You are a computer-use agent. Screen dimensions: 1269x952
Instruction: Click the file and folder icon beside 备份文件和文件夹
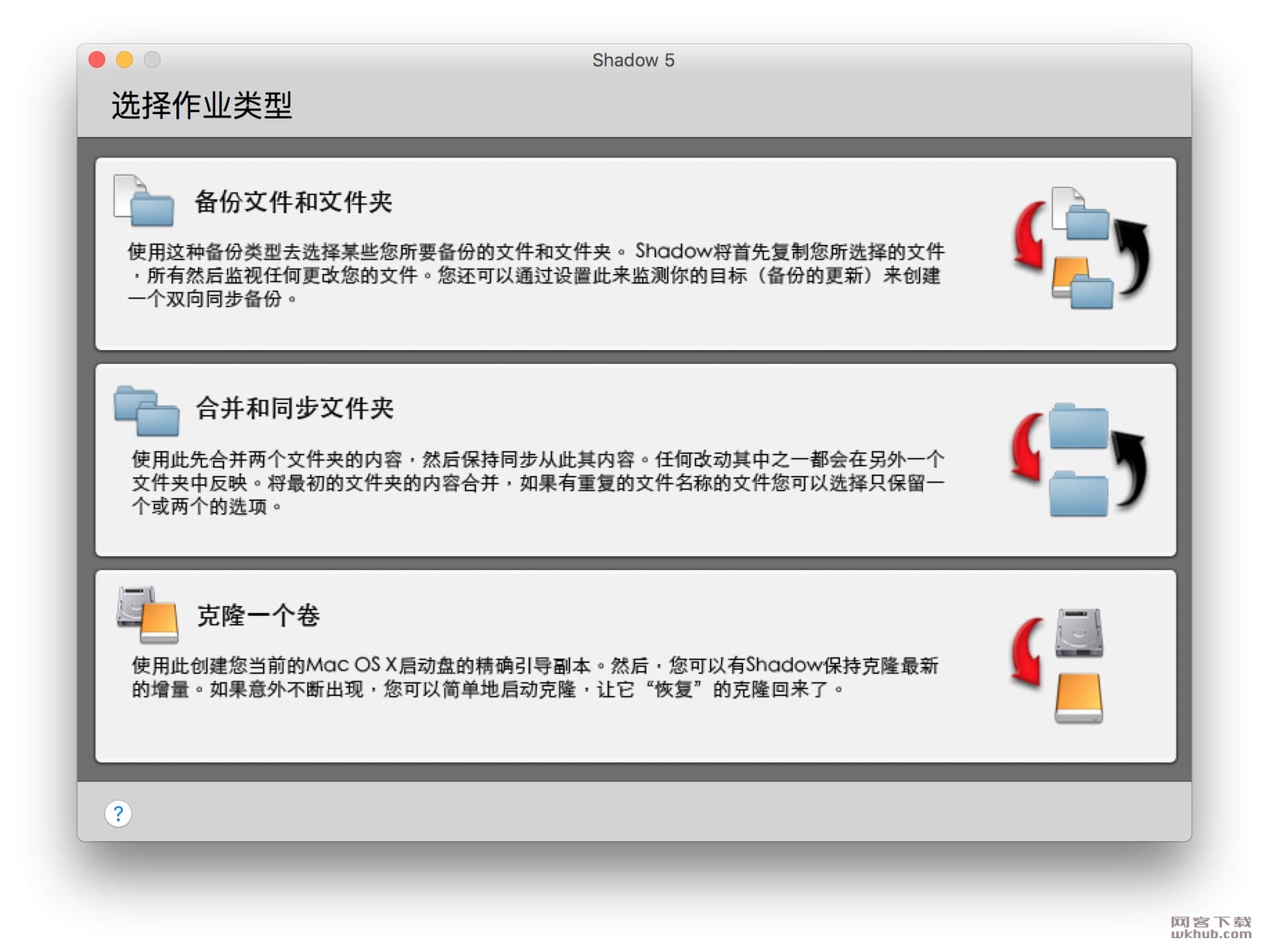[143, 201]
